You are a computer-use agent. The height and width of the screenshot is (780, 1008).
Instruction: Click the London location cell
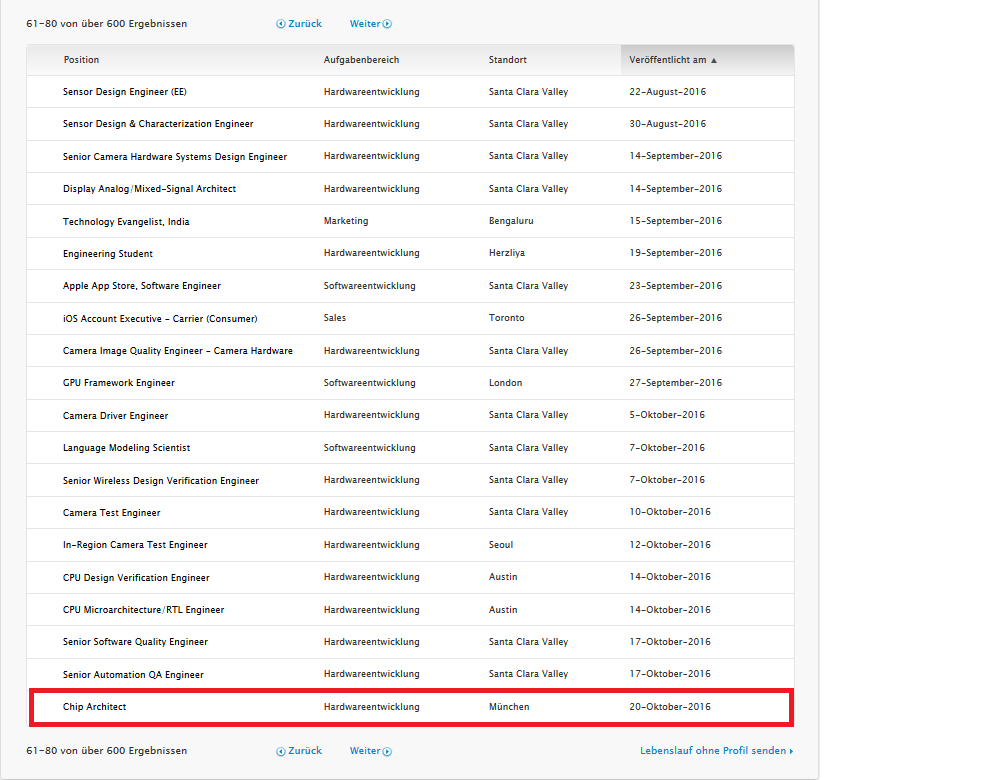tap(505, 383)
